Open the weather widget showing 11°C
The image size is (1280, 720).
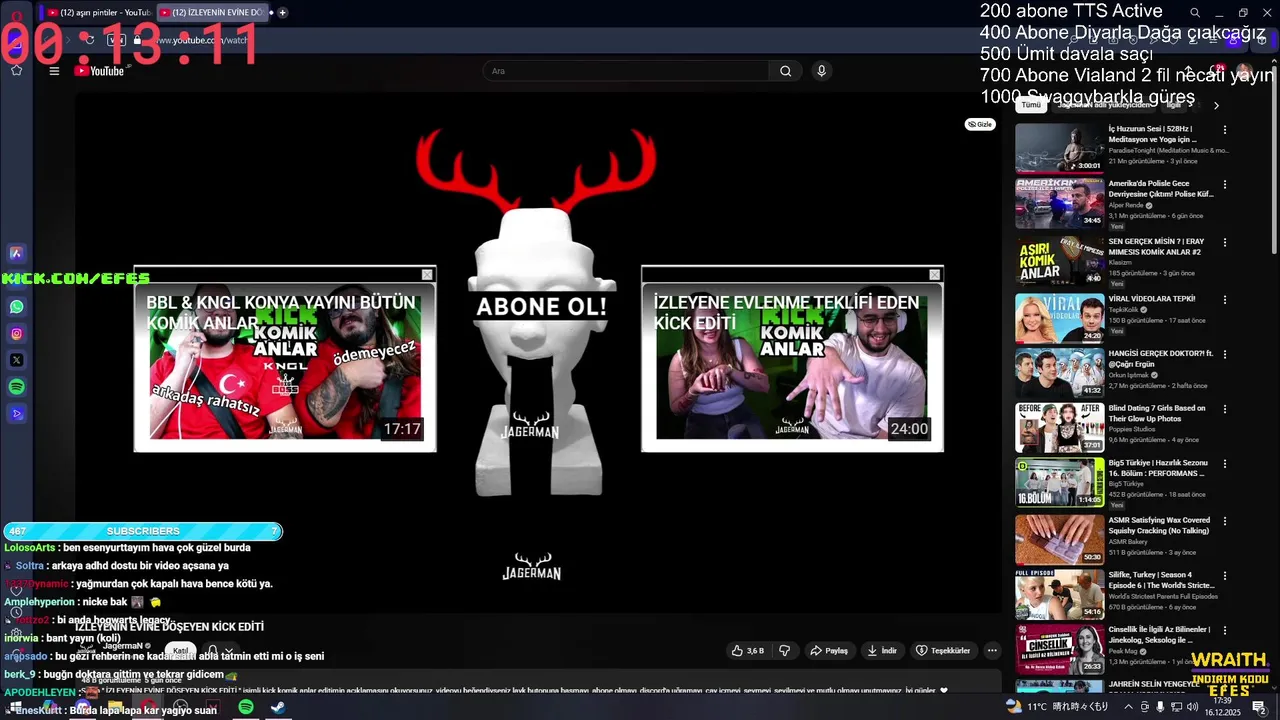[1056, 706]
